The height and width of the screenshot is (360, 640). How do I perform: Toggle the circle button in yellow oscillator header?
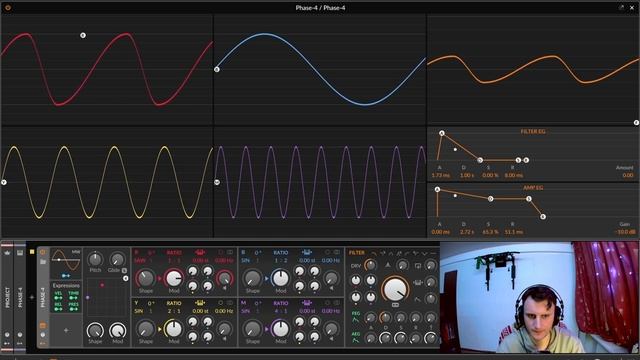[221, 303]
